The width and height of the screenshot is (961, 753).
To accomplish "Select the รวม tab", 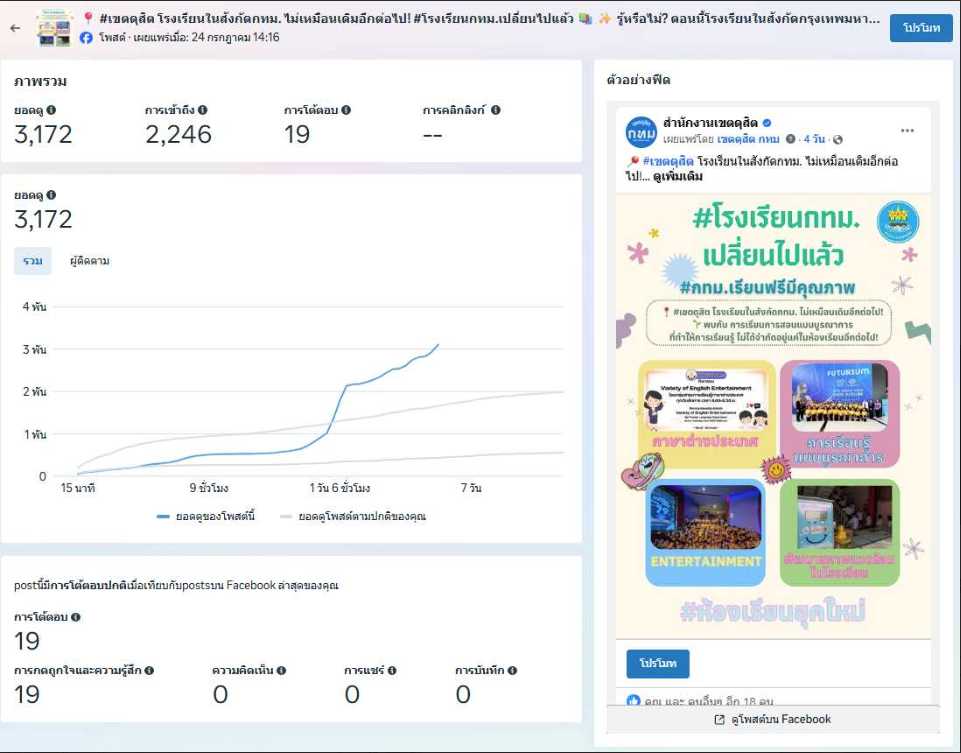I will [33, 261].
